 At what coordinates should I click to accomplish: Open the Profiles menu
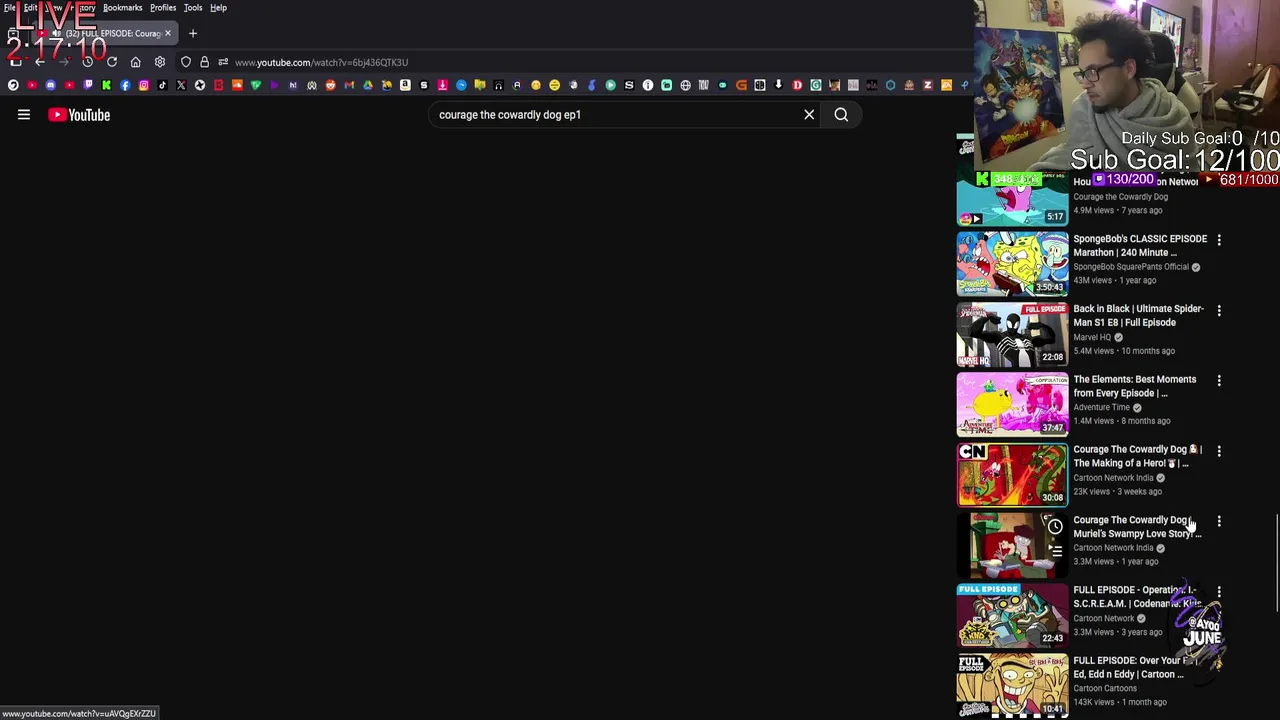163,8
